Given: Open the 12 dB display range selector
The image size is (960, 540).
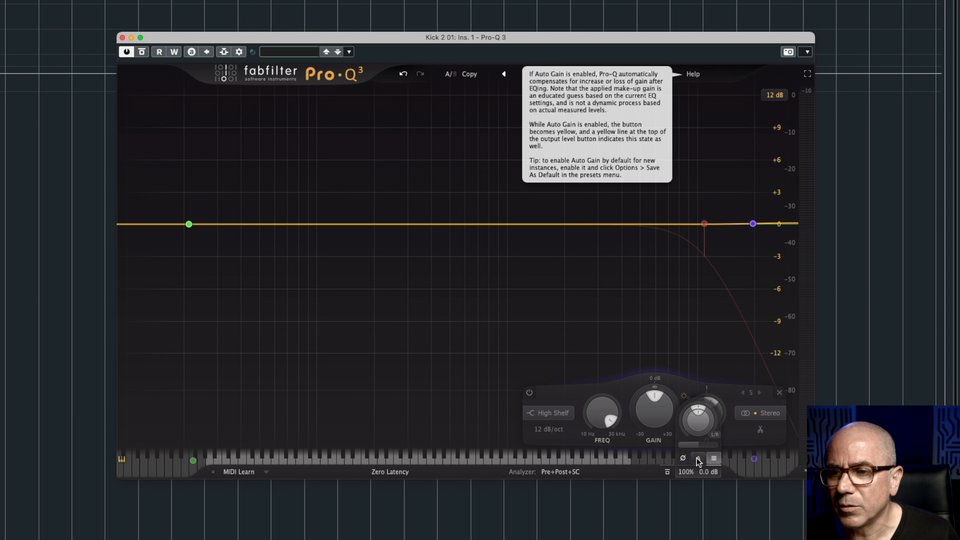Looking at the screenshot, I should (x=774, y=95).
